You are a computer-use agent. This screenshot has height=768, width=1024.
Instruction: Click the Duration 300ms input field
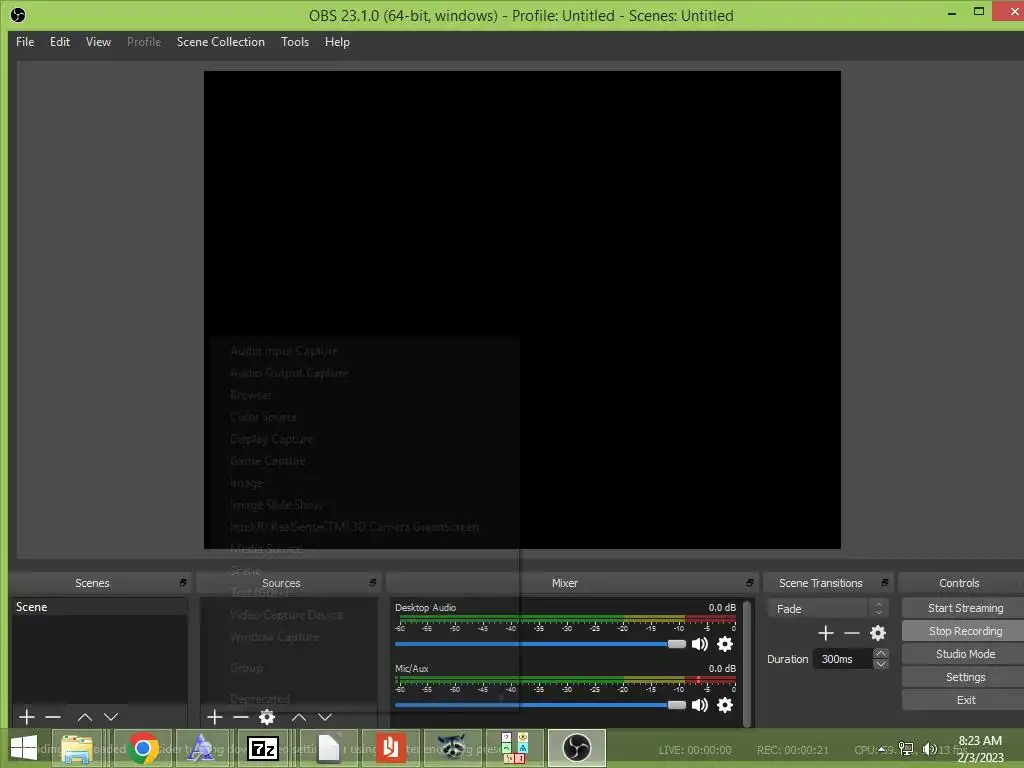click(842, 659)
